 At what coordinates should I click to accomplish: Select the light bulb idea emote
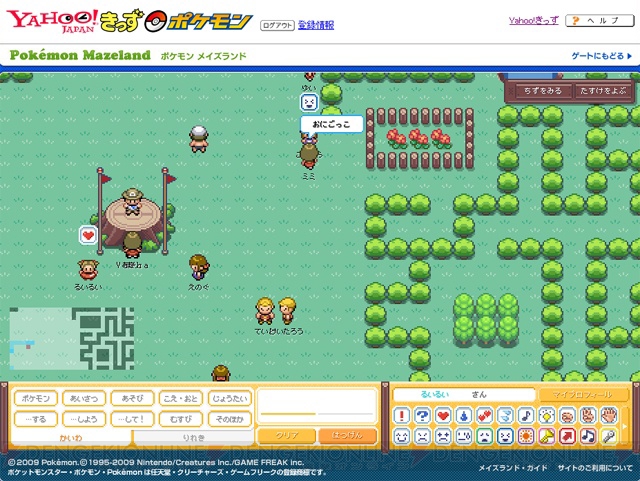[547, 416]
